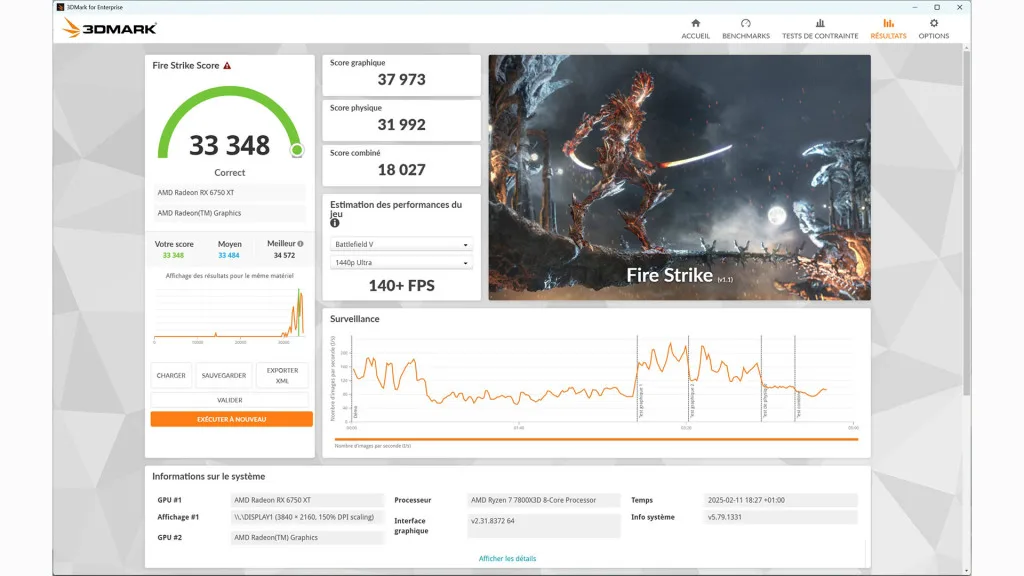
Task: Expand Afficher les détails in system information
Action: [508, 558]
